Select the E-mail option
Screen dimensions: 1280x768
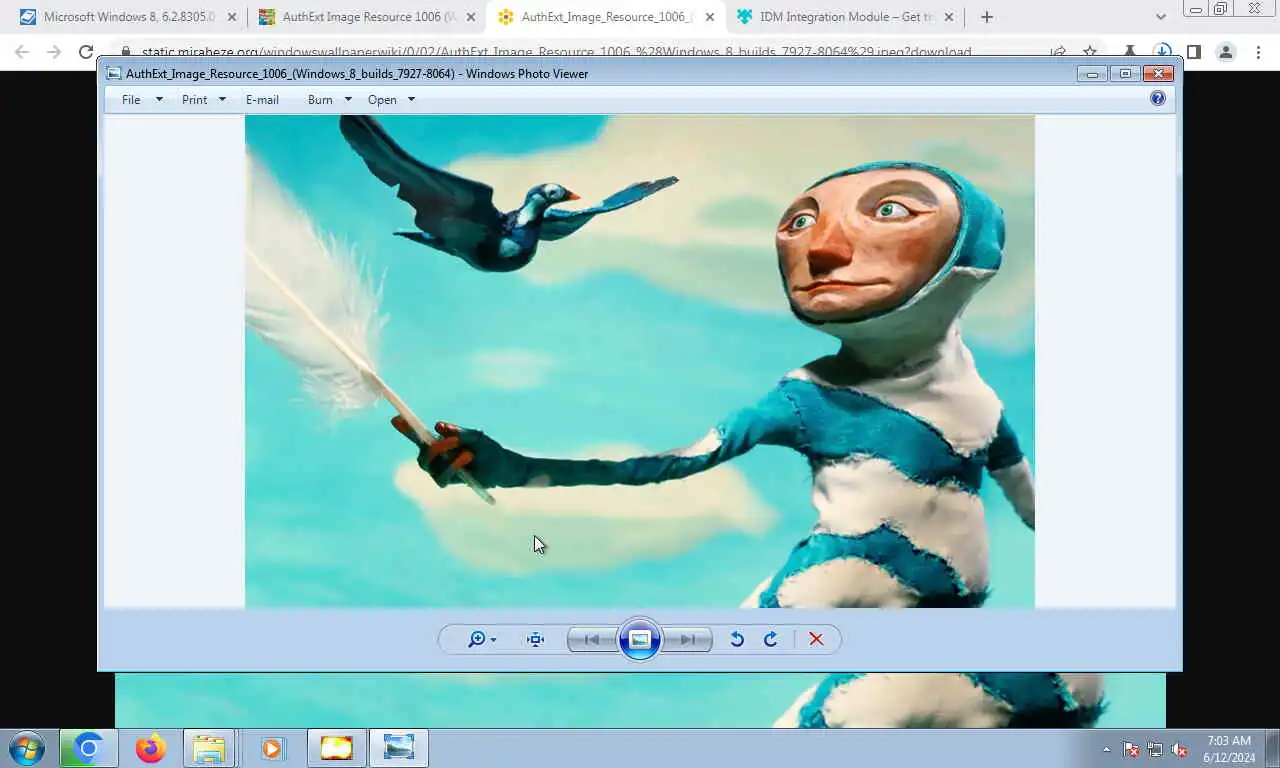(x=262, y=100)
